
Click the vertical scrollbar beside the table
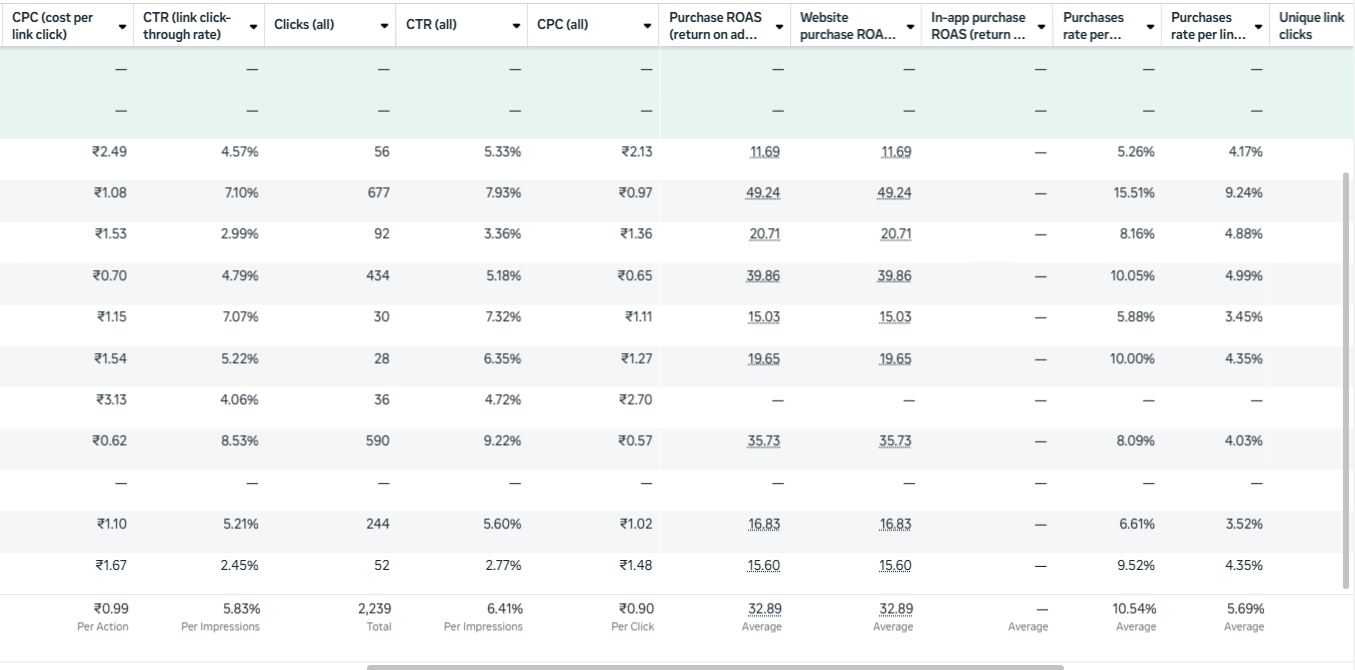point(1346,380)
